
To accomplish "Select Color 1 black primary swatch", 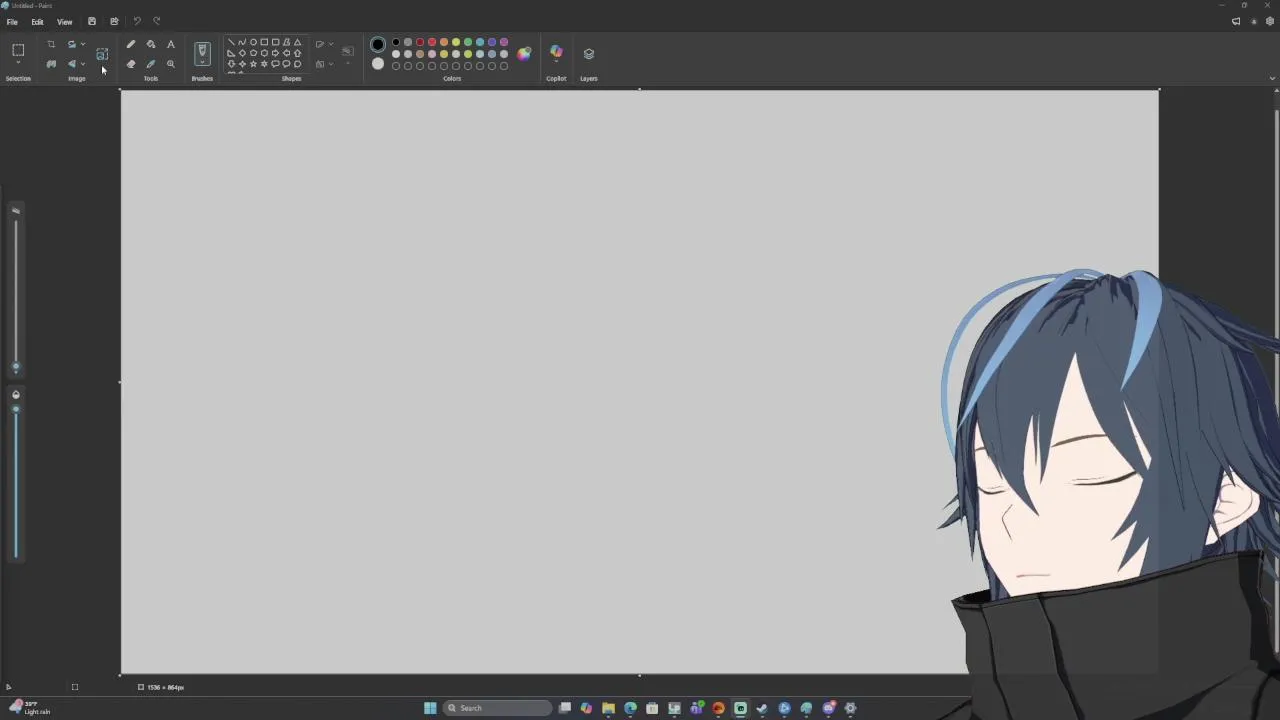I will [378, 45].
